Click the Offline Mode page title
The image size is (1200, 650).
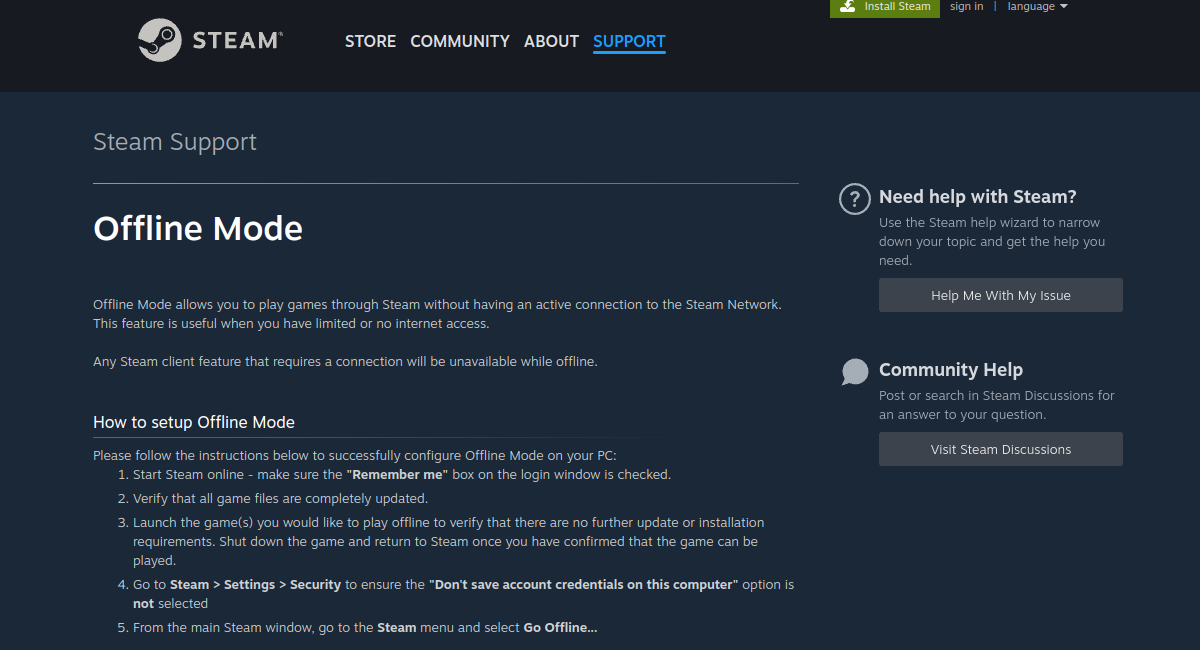pyautogui.click(x=198, y=228)
